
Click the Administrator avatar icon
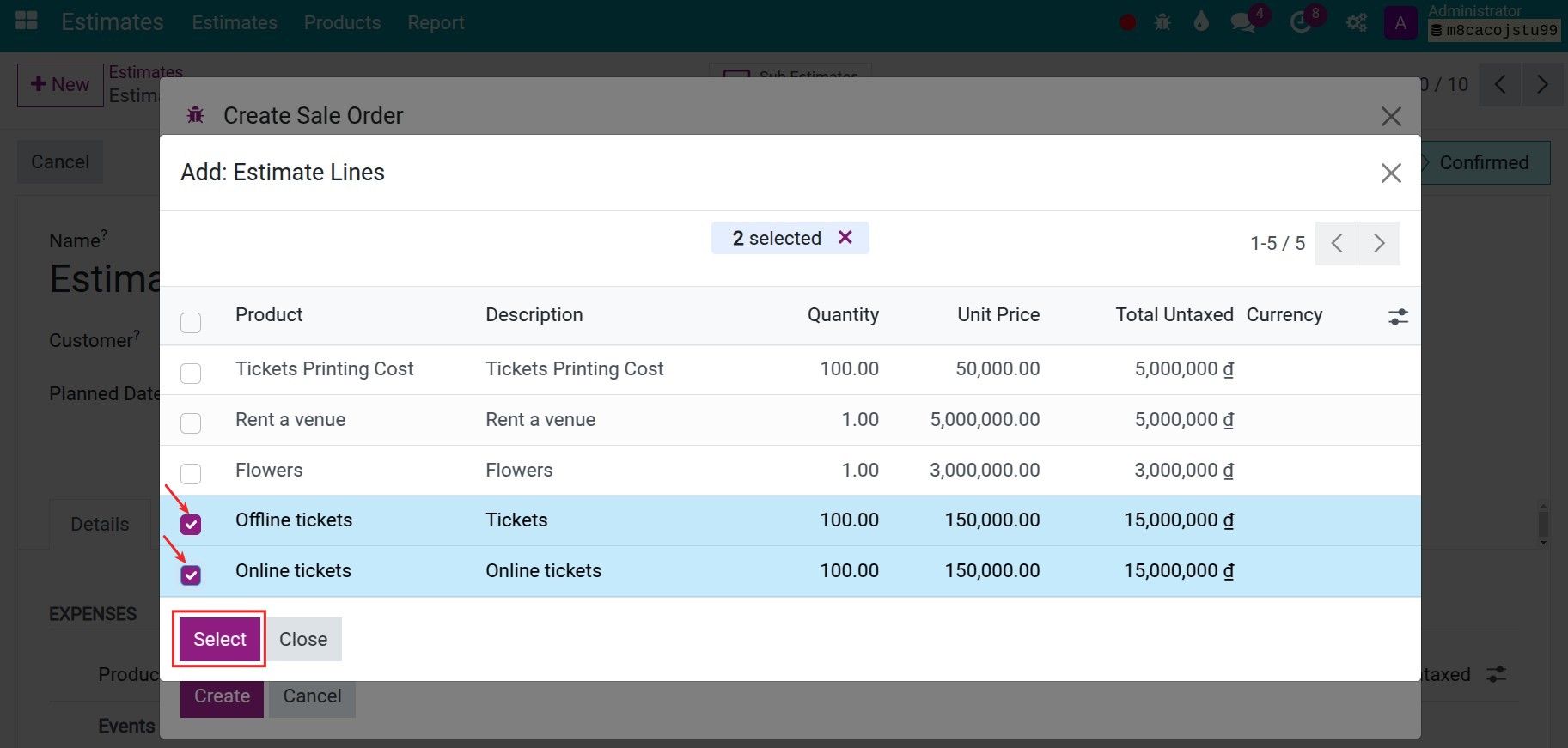1400,22
